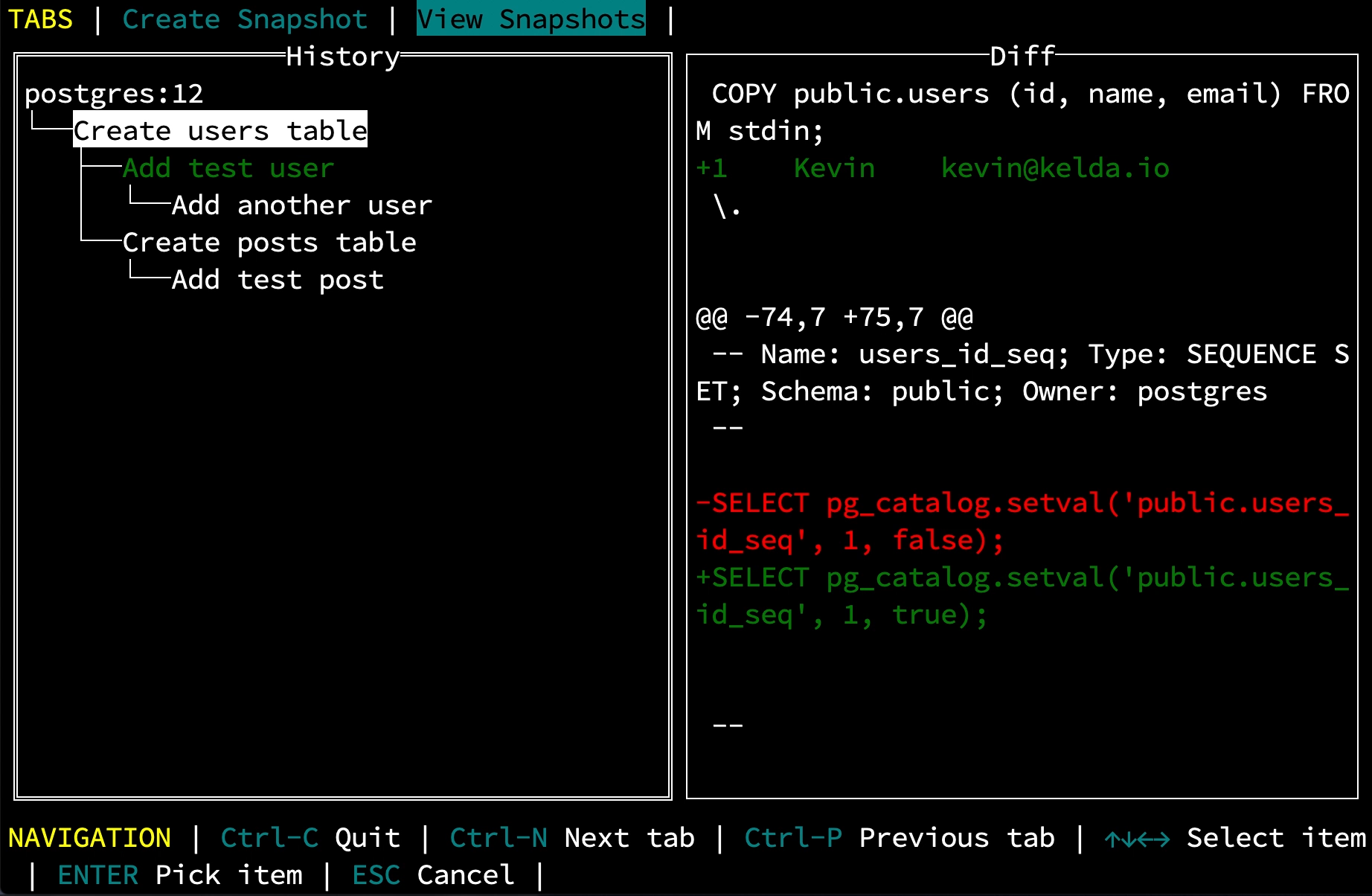This screenshot has height=896, width=1372.
Task: Select the postgres:12 root node
Action: coord(114,94)
